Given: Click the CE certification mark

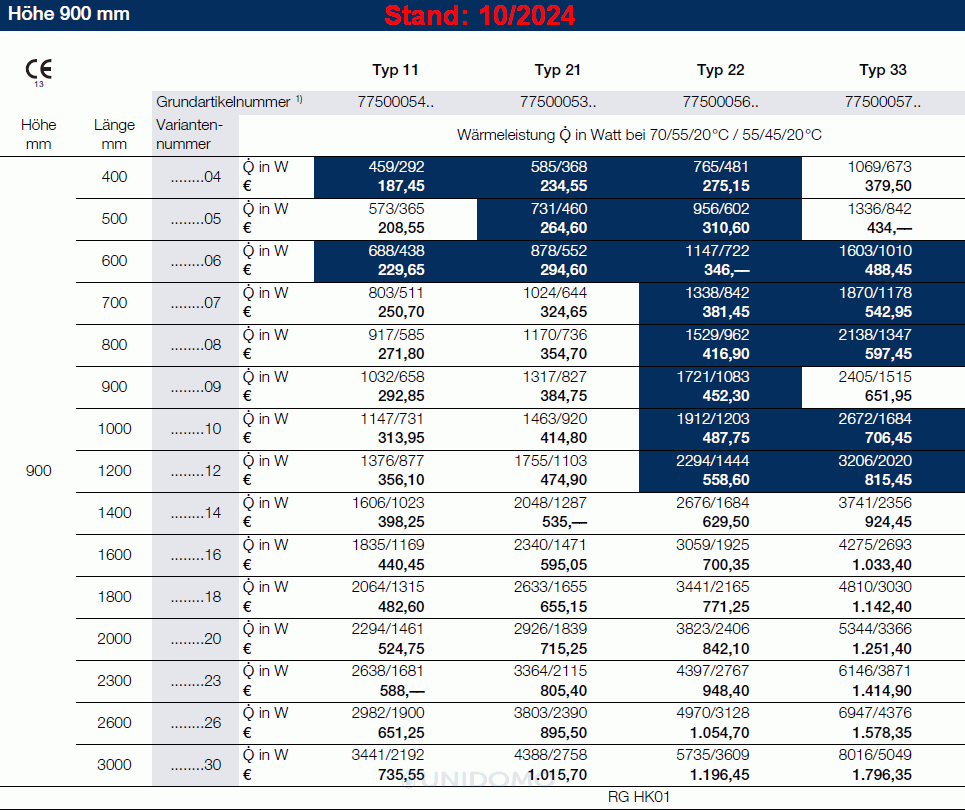Looking at the screenshot, I should [39, 70].
